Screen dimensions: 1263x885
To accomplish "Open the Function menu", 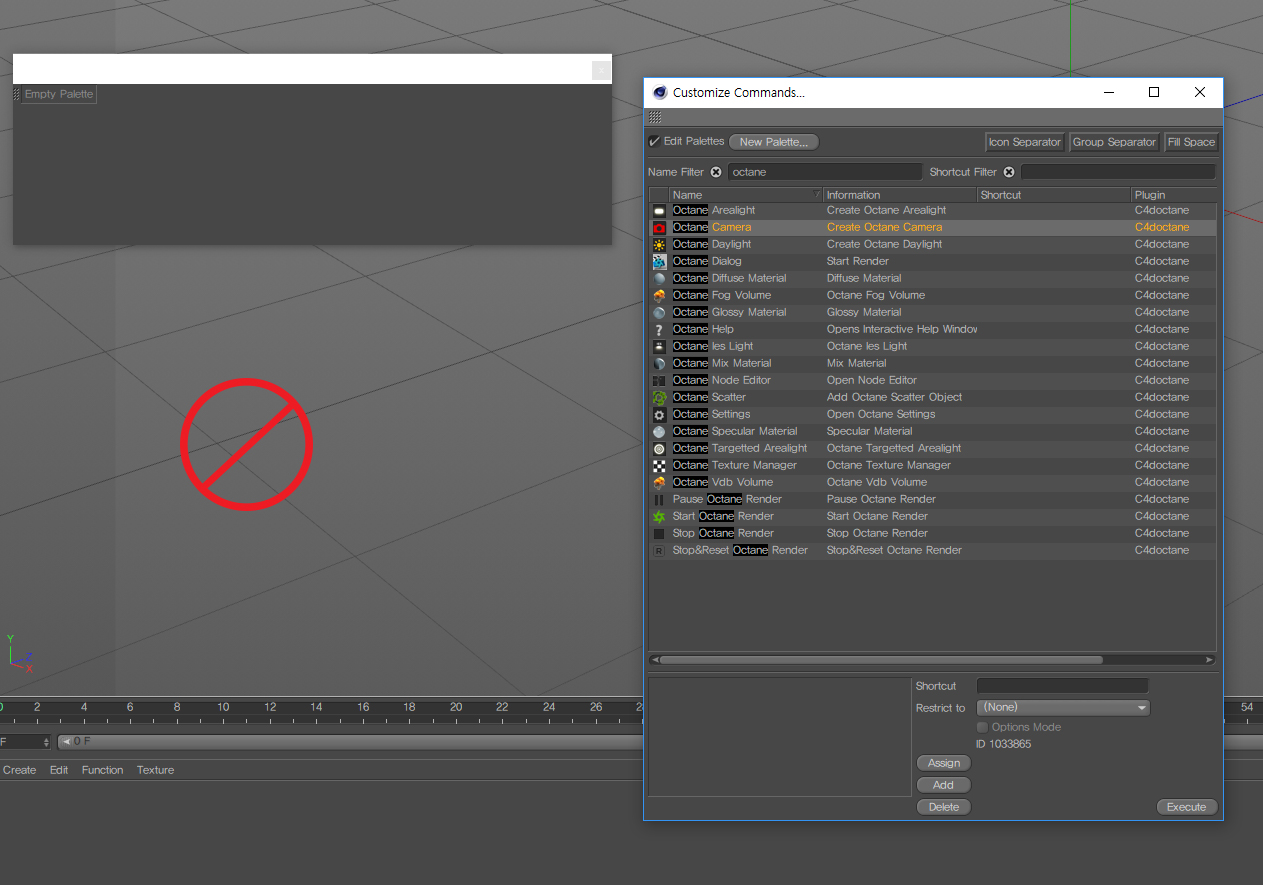I will click(x=103, y=770).
